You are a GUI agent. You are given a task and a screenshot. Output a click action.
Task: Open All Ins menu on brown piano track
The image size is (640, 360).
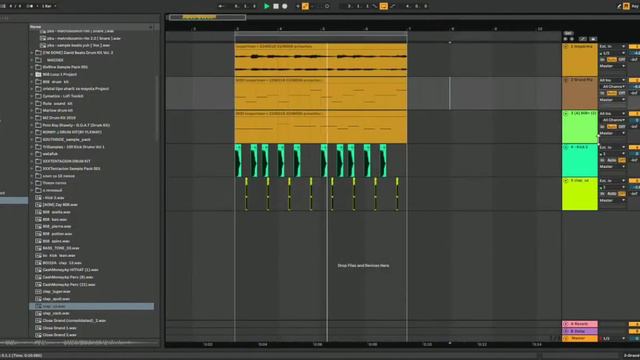pos(612,80)
